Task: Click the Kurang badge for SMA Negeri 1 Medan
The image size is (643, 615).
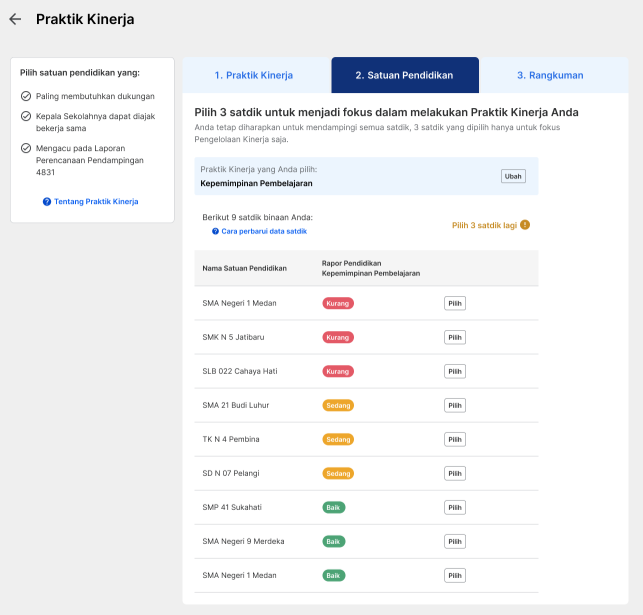Action: (338, 303)
